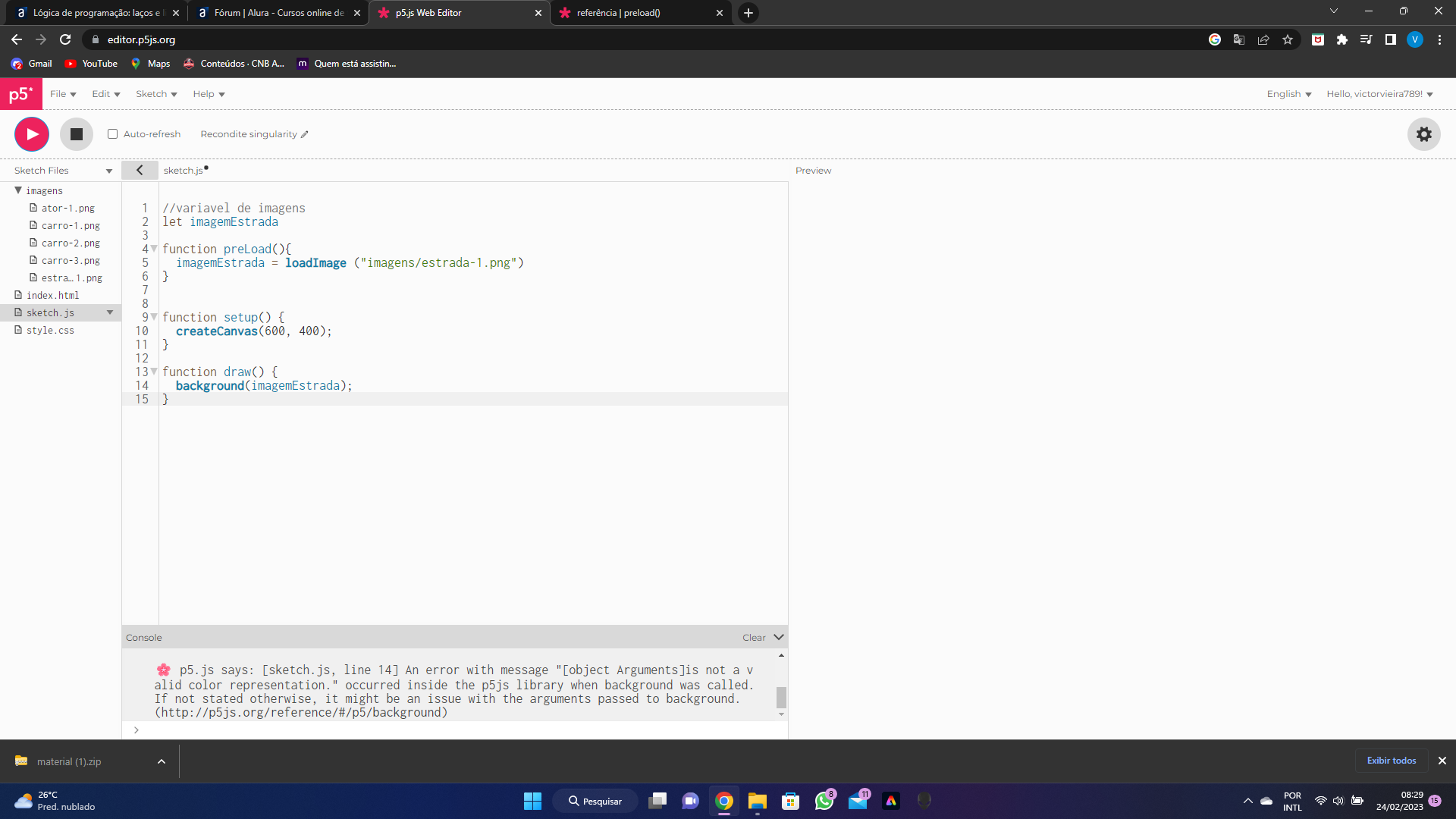Edit sketch name with the pencil icon
Screen dimensions: 1456x819
click(x=305, y=134)
